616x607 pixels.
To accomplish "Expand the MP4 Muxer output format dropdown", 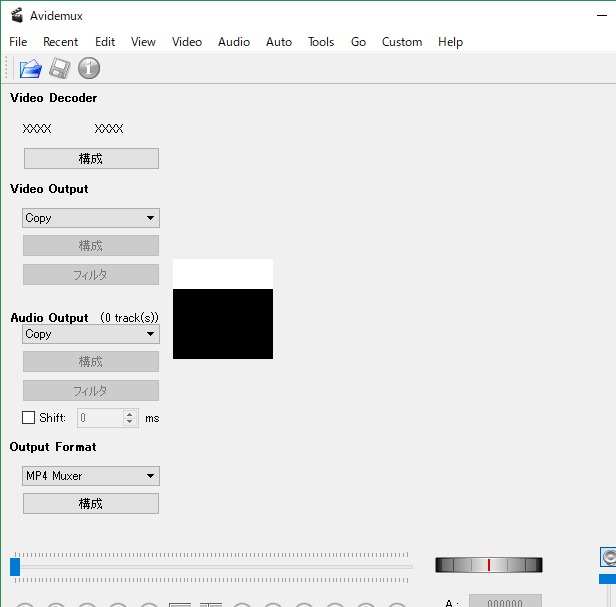I will click(x=91, y=476).
